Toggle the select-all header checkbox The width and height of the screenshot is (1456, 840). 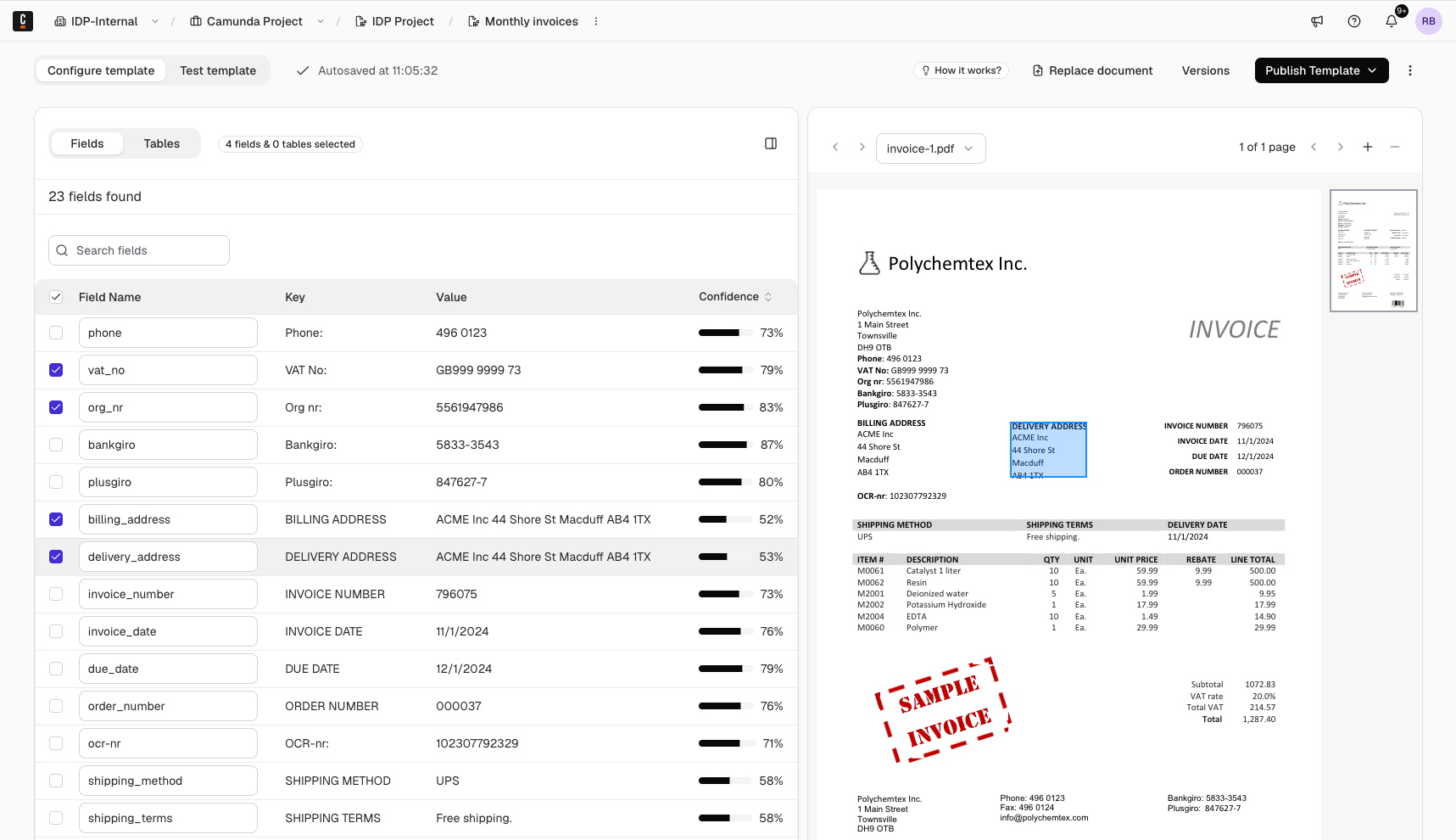(56, 297)
